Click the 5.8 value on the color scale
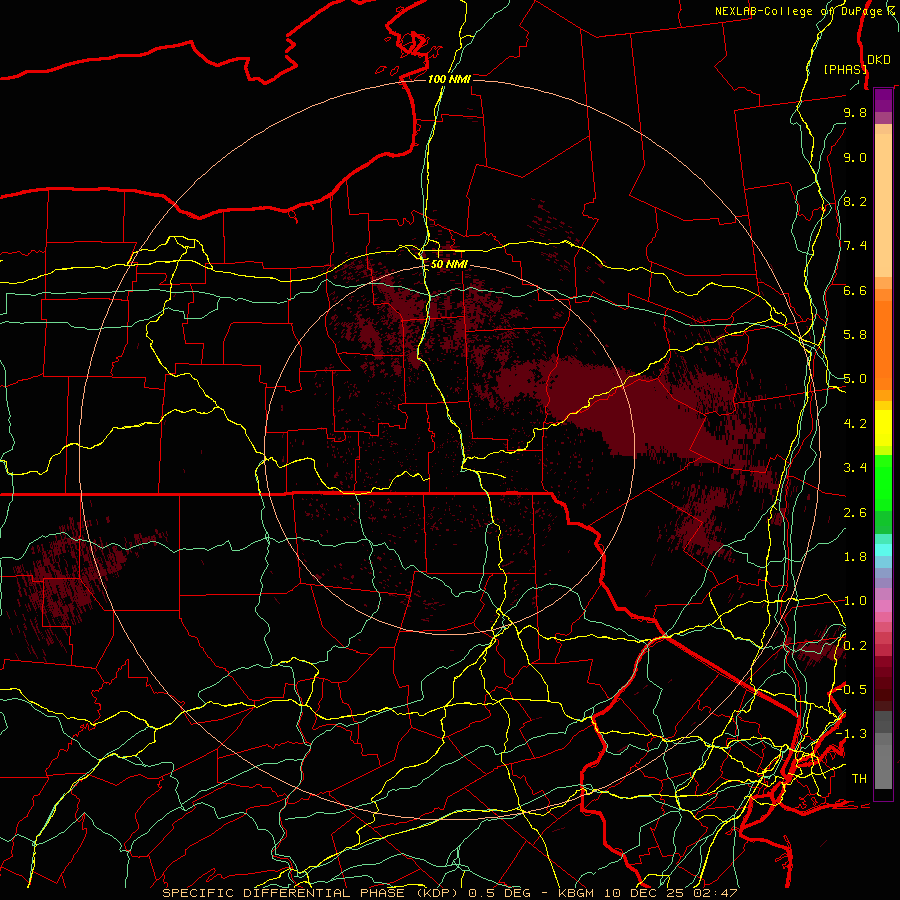Image resolution: width=900 pixels, height=900 pixels. [855, 335]
